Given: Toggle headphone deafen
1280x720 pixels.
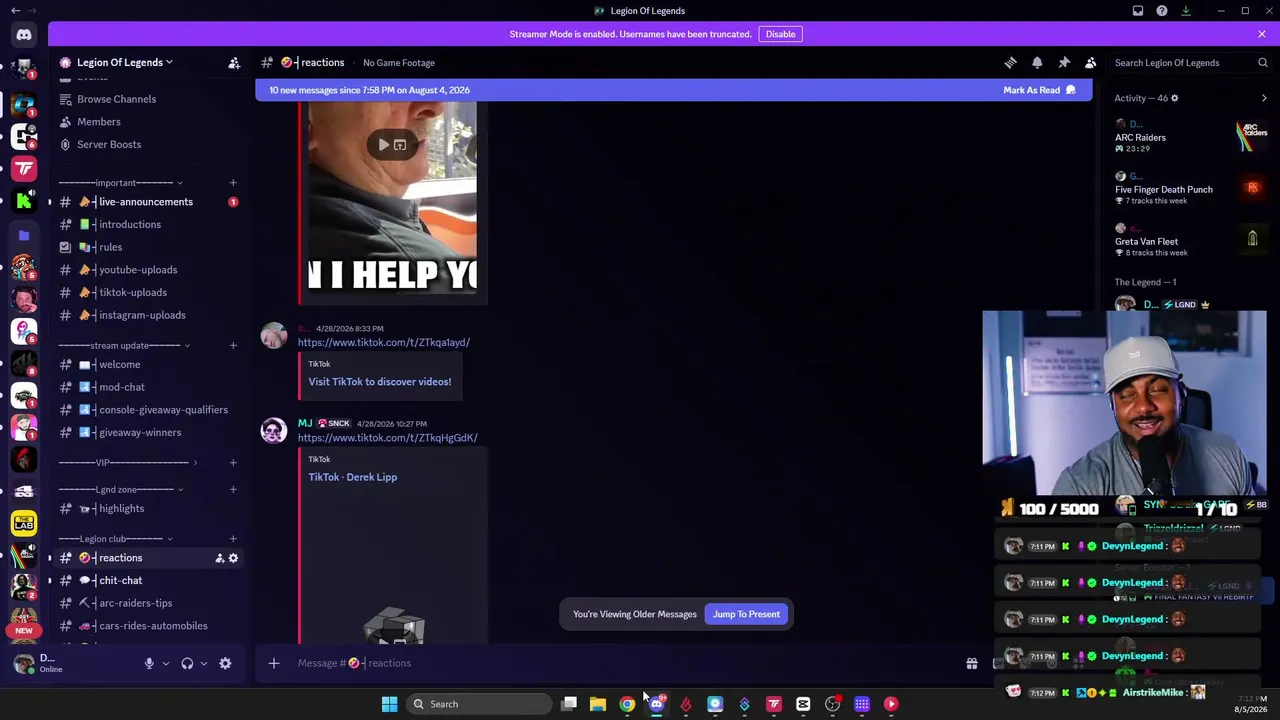Looking at the screenshot, I should tap(187, 663).
